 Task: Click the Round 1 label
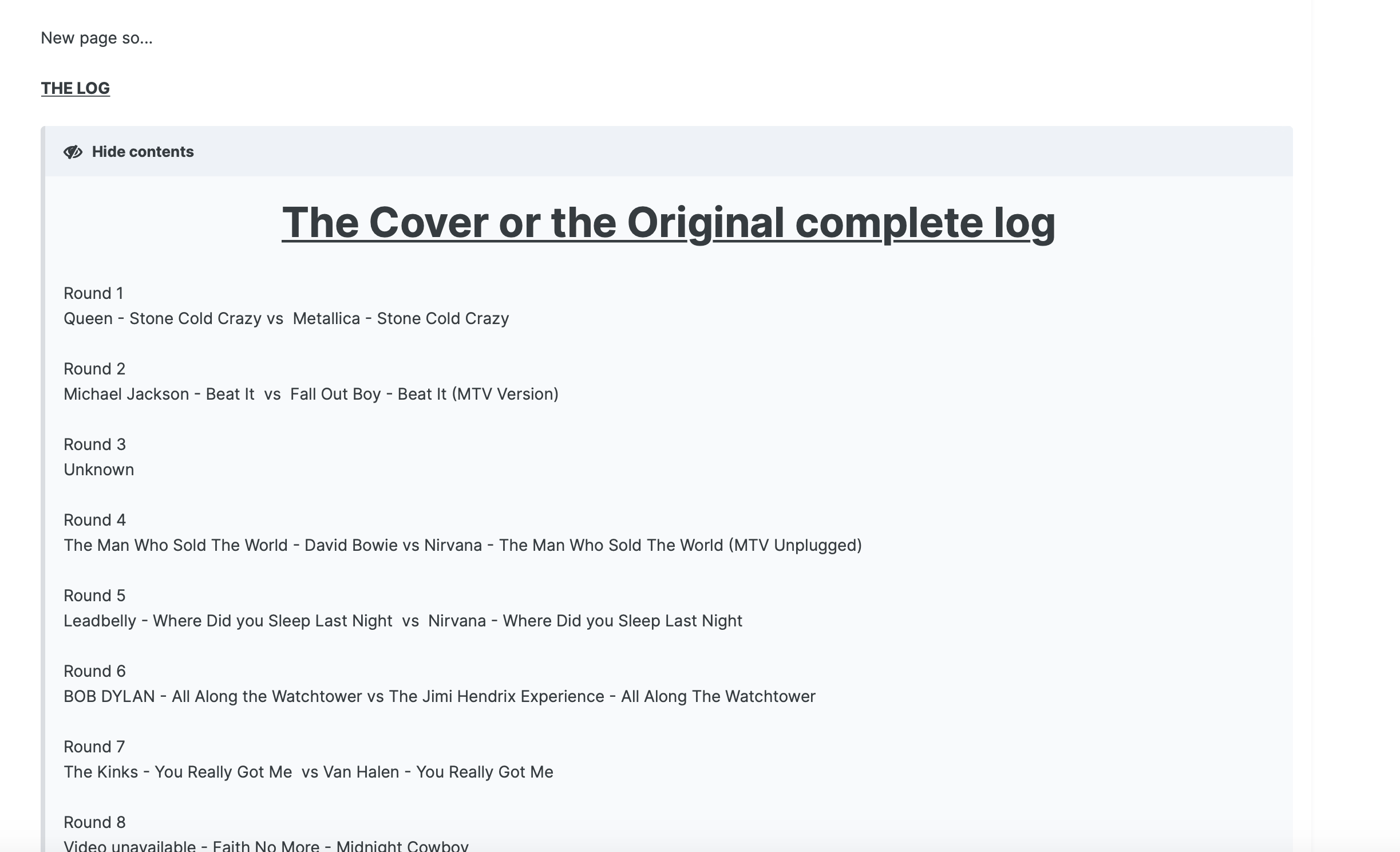point(93,293)
